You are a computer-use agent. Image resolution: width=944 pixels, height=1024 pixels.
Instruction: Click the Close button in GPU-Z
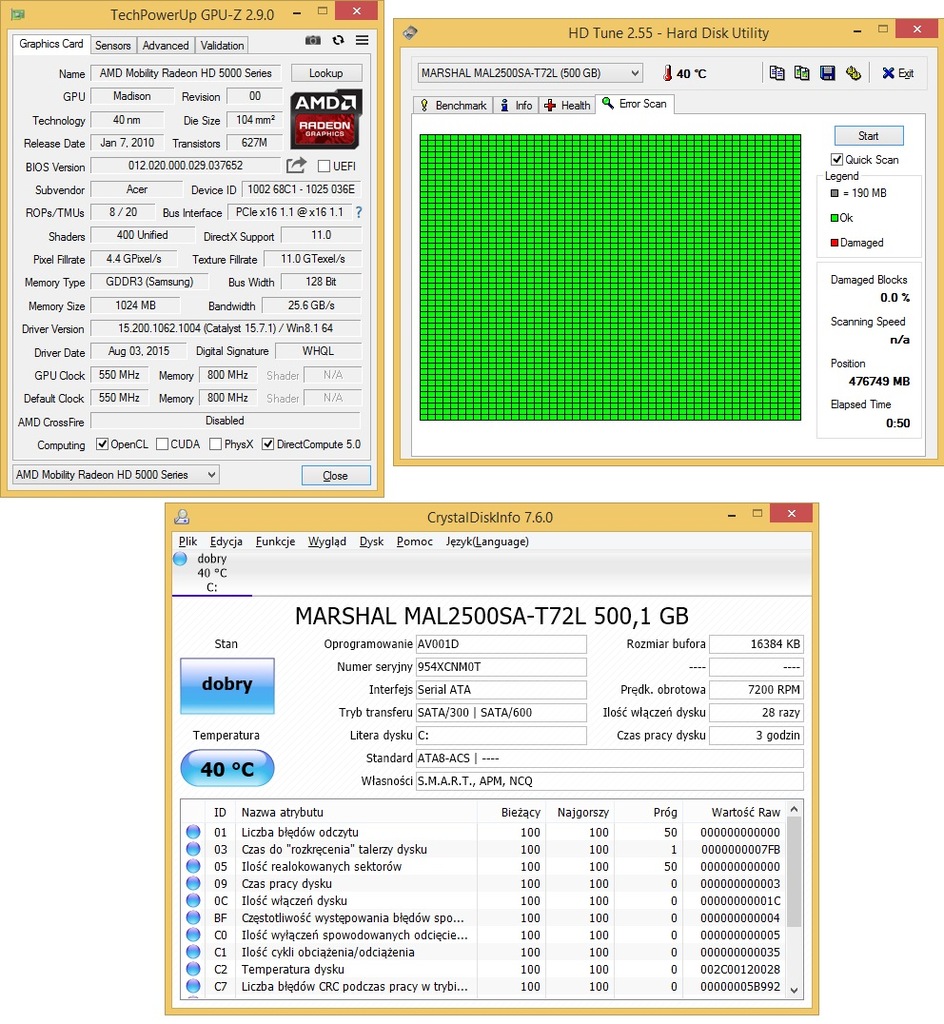(x=336, y=475)
